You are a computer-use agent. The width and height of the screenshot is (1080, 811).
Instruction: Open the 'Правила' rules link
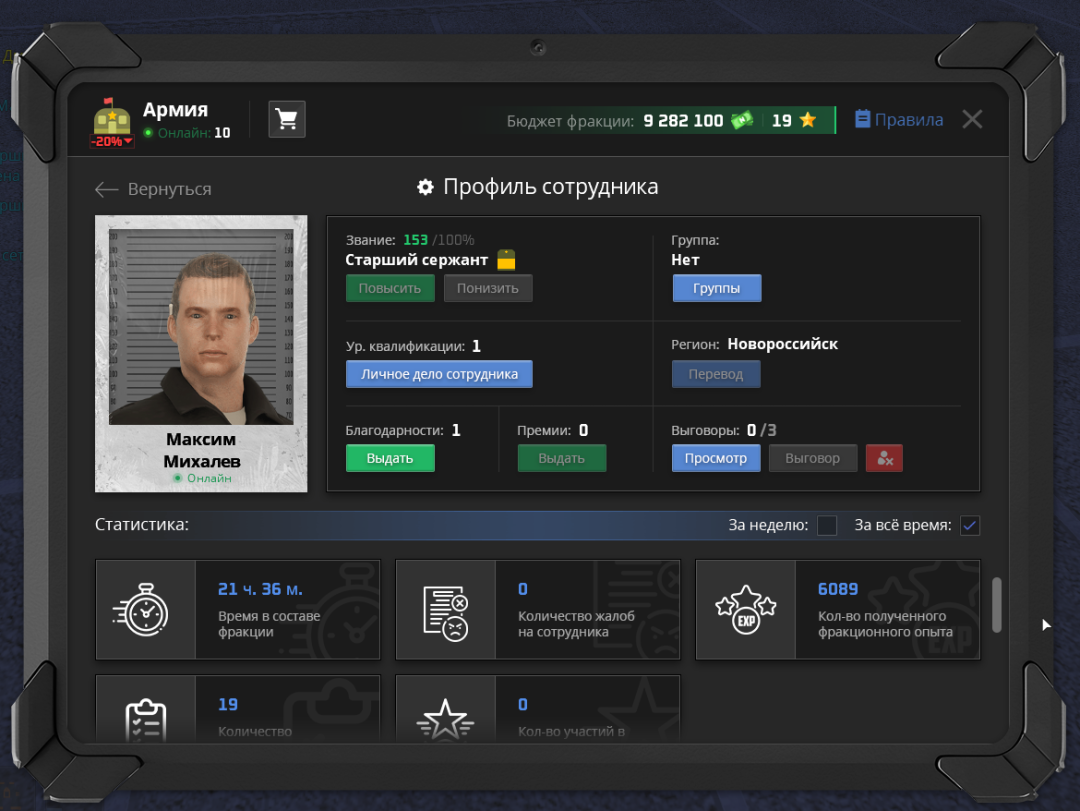[899, 120]
